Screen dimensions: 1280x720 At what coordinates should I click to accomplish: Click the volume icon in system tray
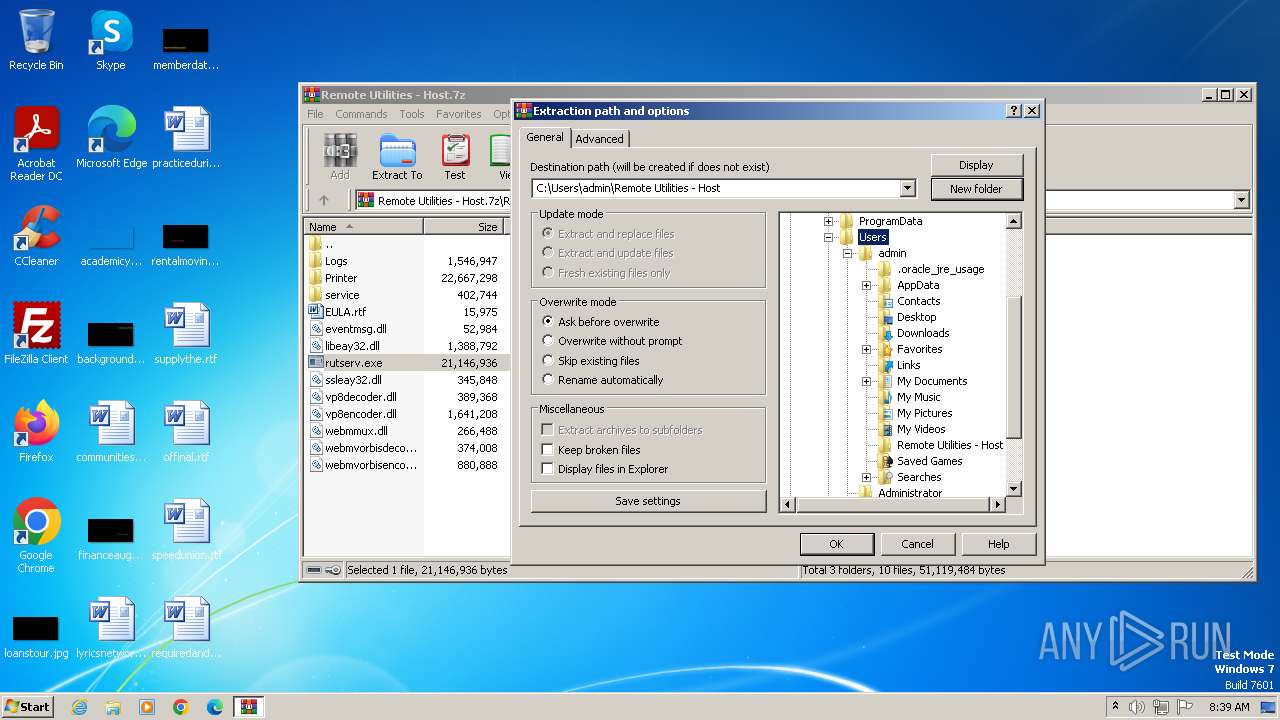(x=1137, y=707)
